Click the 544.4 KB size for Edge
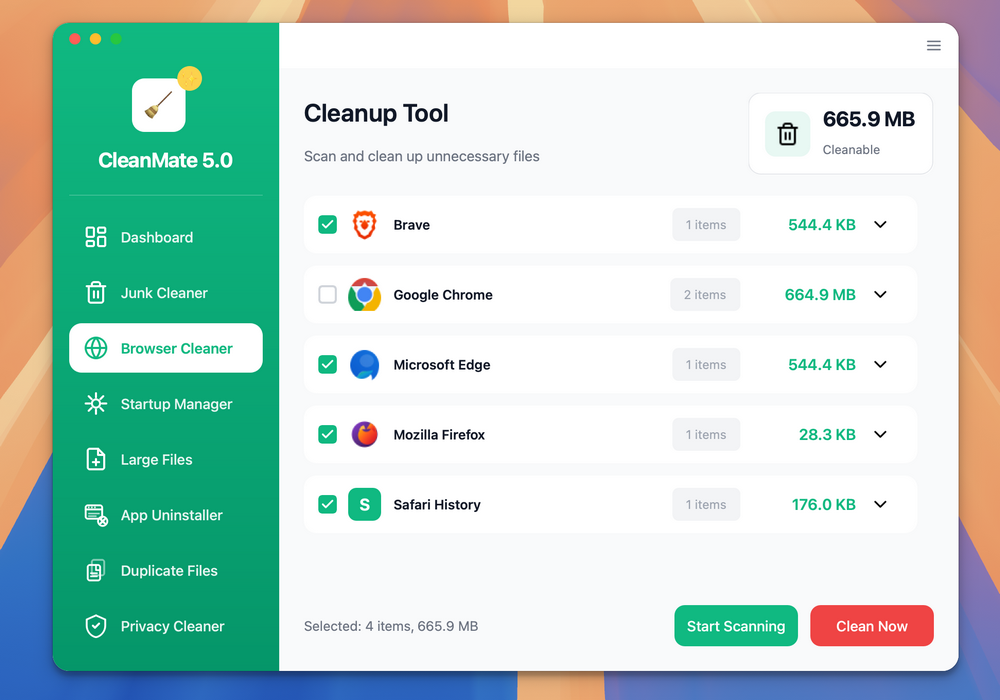 pyautogui.click(x=821, y=365)
